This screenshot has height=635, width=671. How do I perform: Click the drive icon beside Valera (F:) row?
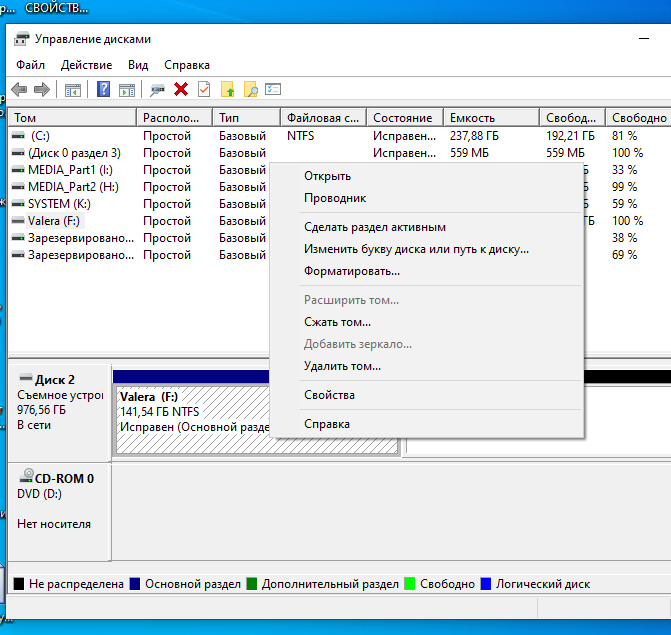click(x=18, y=221)
